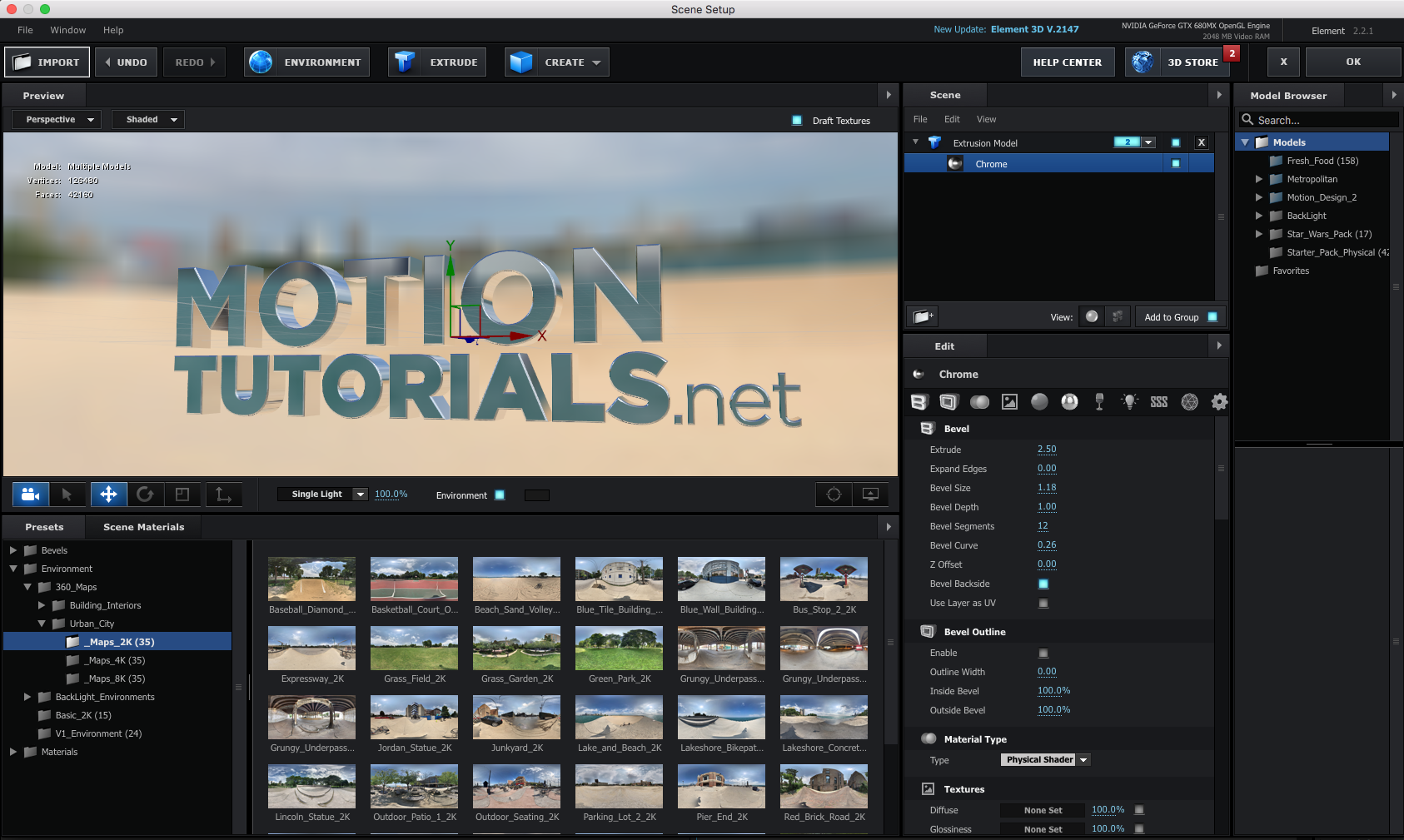
Task: Enable the Bevel Outline checkbox
Action: click(1043, 653)
